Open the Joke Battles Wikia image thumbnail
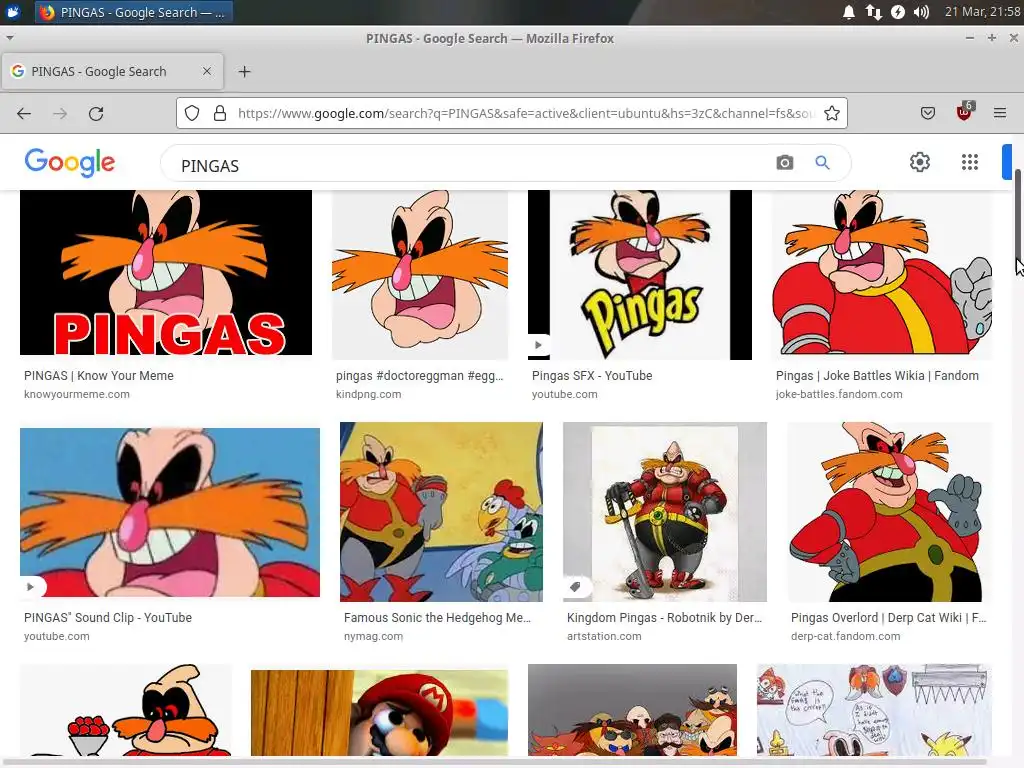Viewport: 1024px width, 768px height. point(882,274)
